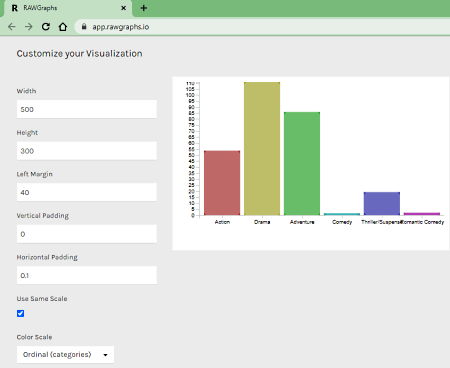Click the Vertical Padding input field
The image size is (450, 368).
[x=87, y=234]
